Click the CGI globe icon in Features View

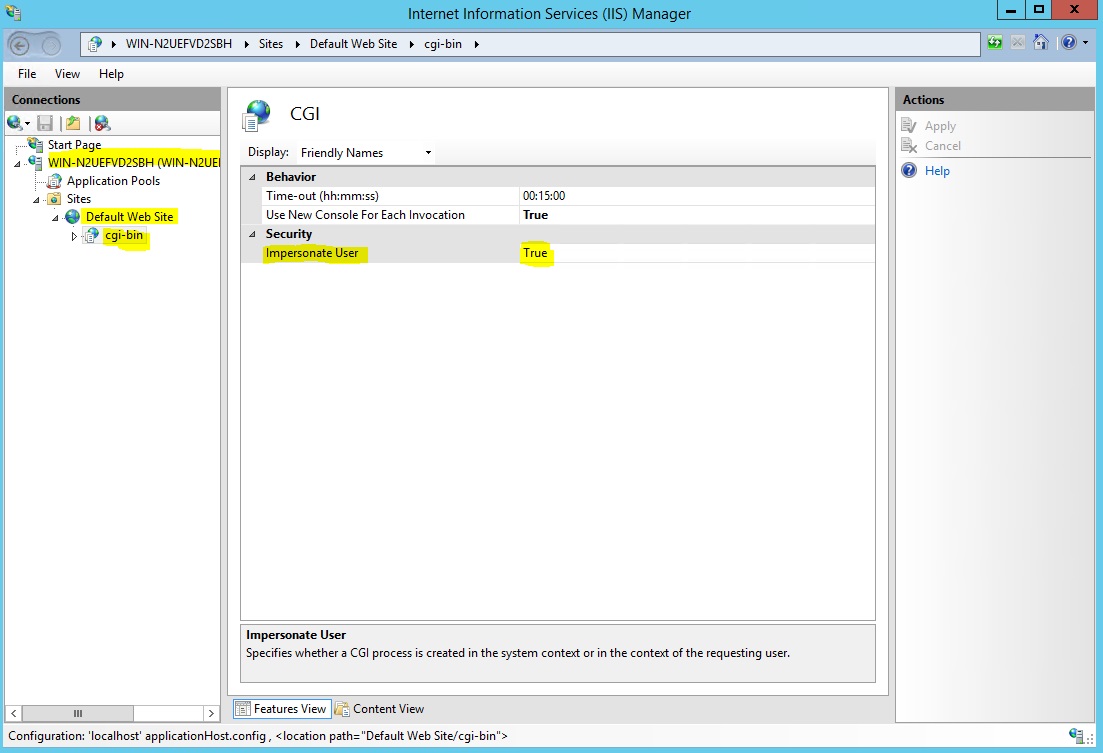pos(258,113)
